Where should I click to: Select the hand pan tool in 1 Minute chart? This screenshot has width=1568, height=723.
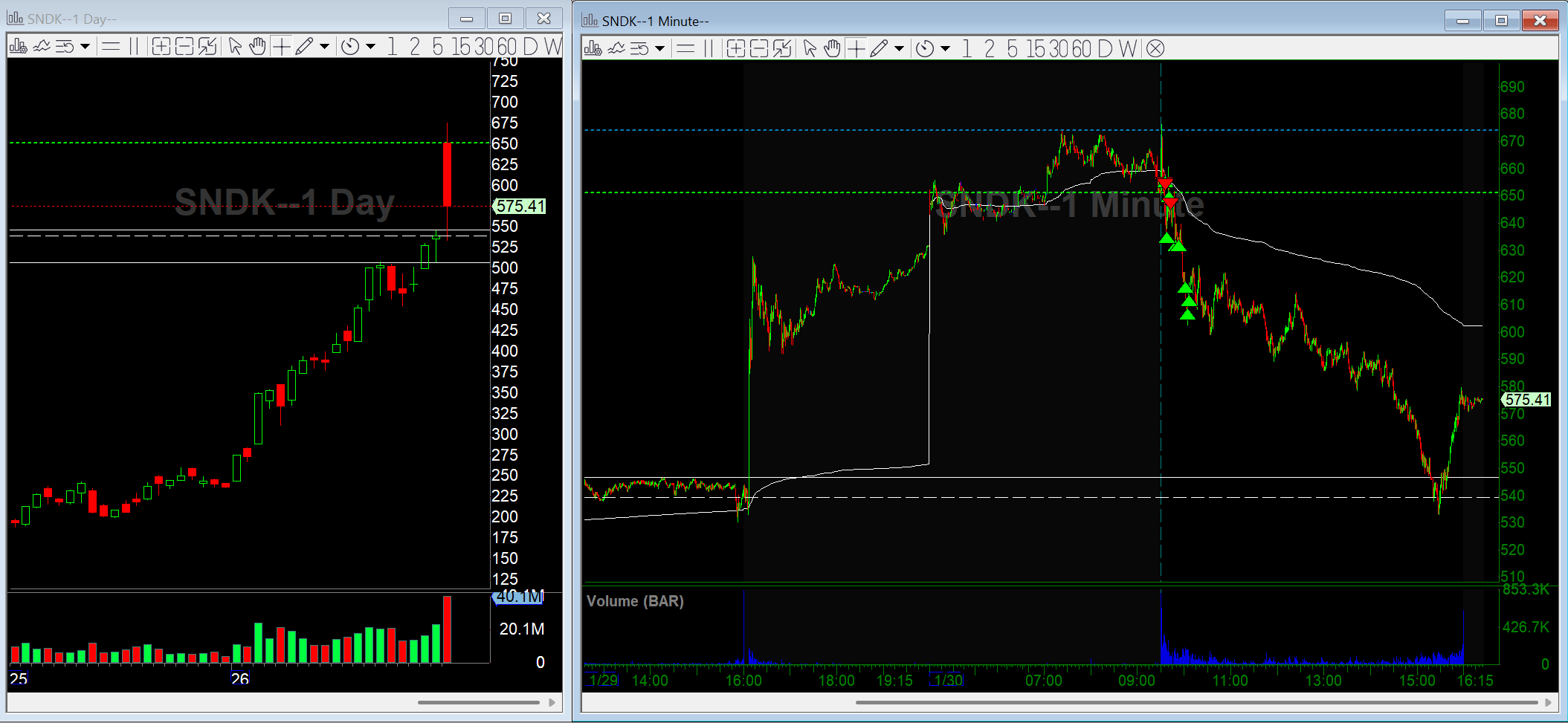pos(832,49)
